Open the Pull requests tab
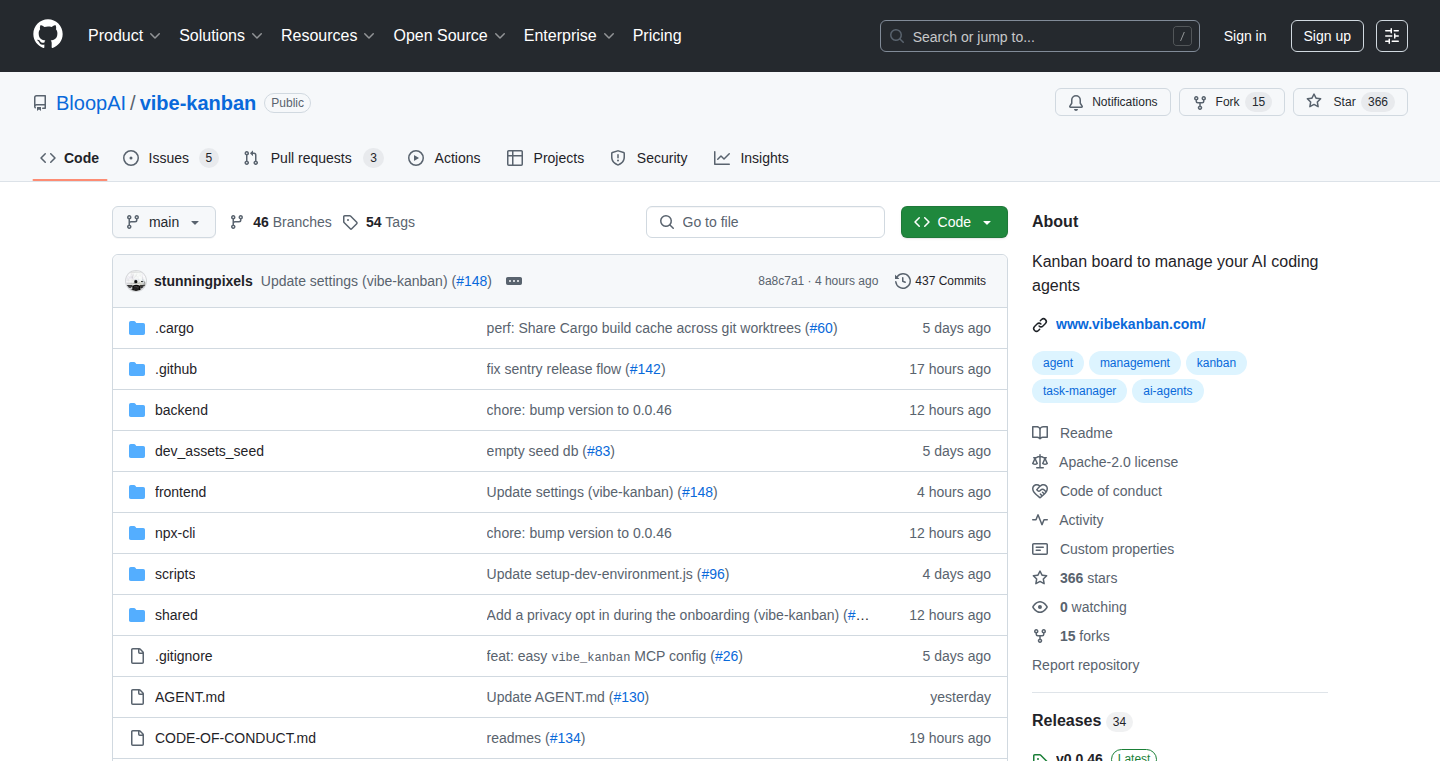1440x761 pixels. point(313,158)
